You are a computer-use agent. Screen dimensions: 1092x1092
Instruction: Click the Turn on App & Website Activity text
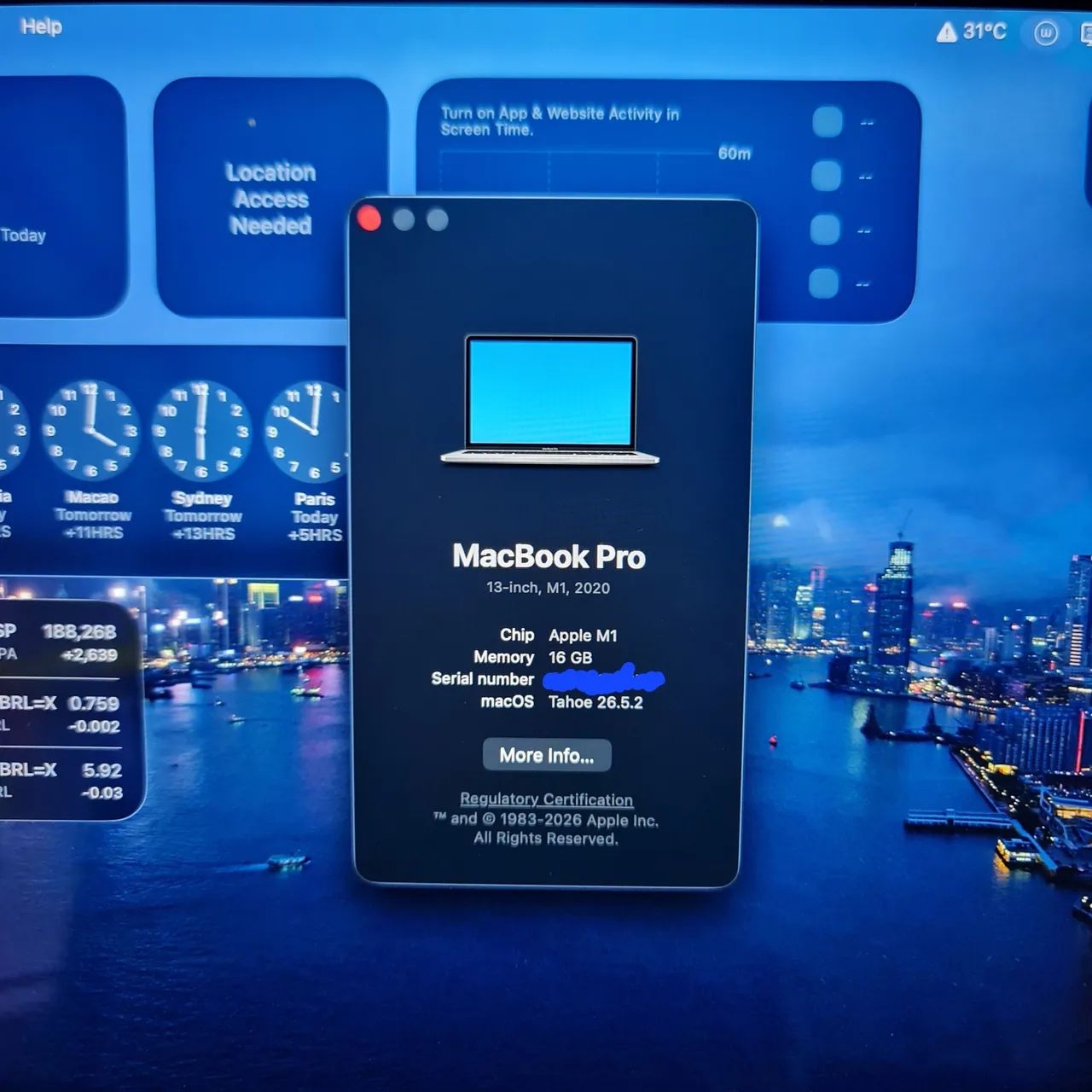point(560,121)
